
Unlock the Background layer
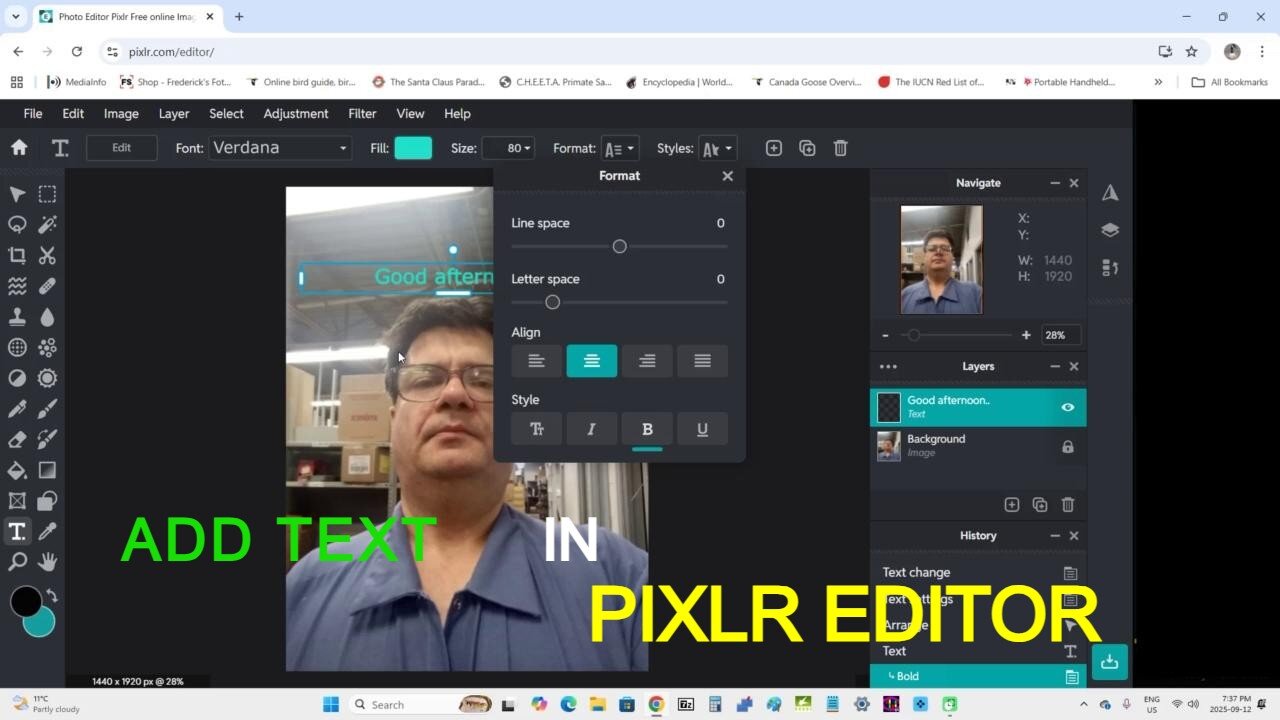(1067, 447)
